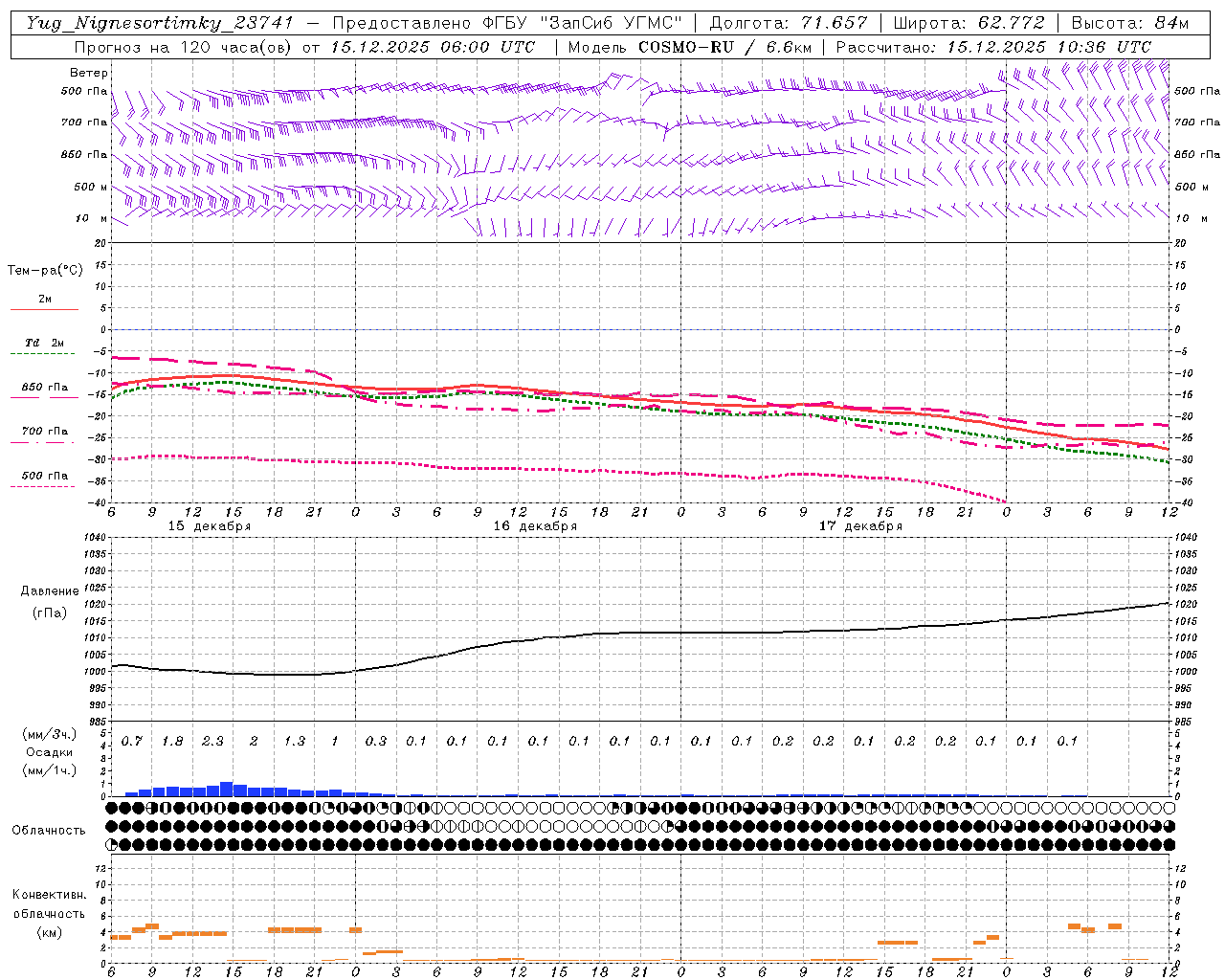This screenshot has height=980, width=1225.
Task: Click the '17 декабря' date label
Action: (x=860, y=526)
